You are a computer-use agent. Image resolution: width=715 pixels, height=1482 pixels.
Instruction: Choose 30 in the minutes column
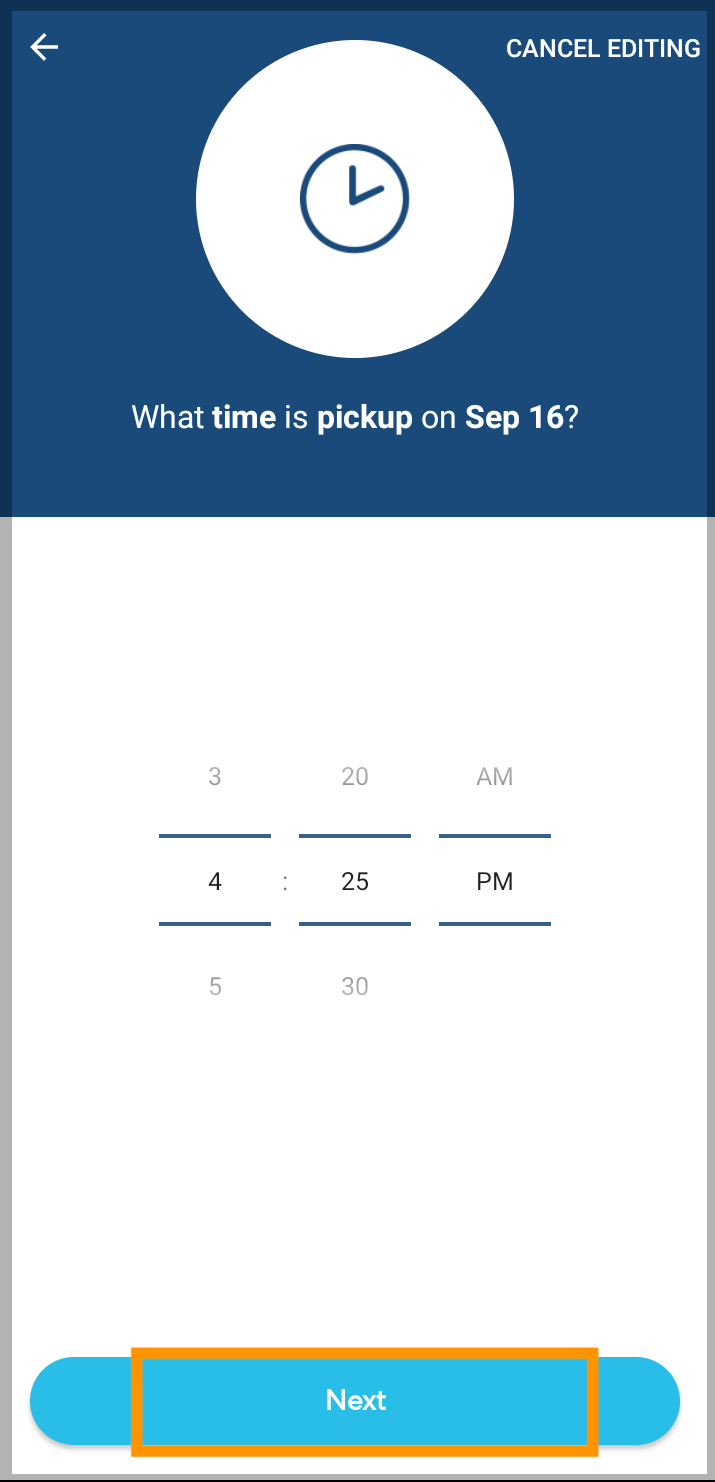point(355,986)
